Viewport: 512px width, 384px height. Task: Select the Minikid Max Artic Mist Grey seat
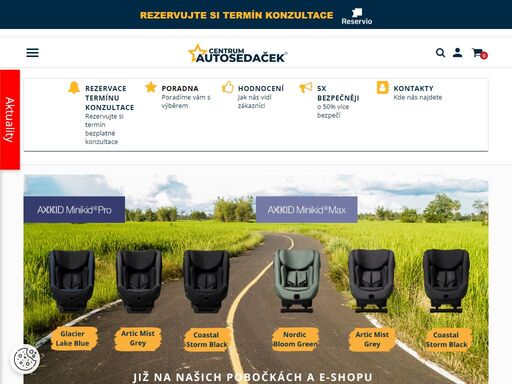coord(371,280)
